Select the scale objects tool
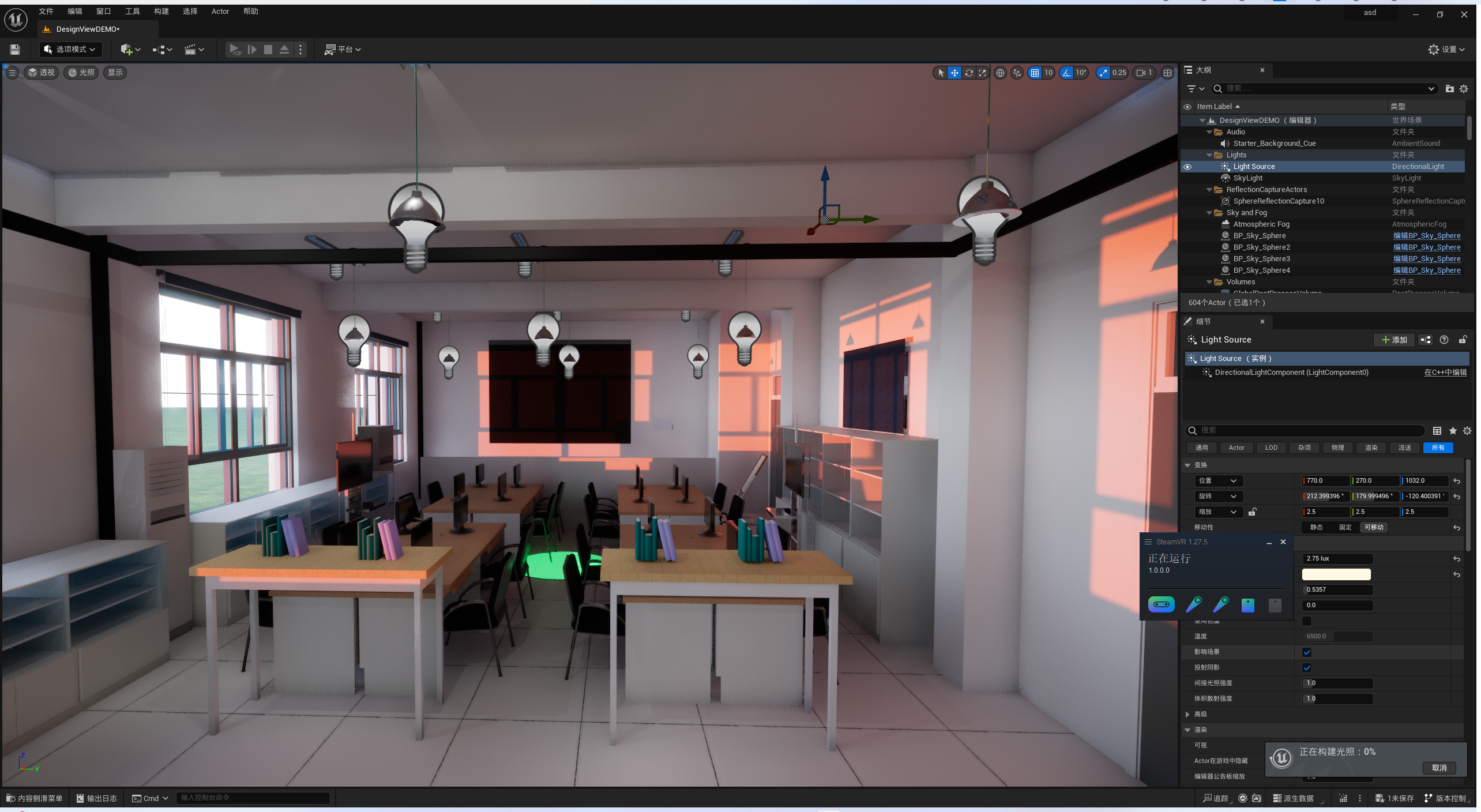Viewport: 1481px width, 812px height. [x=983, y=73]
